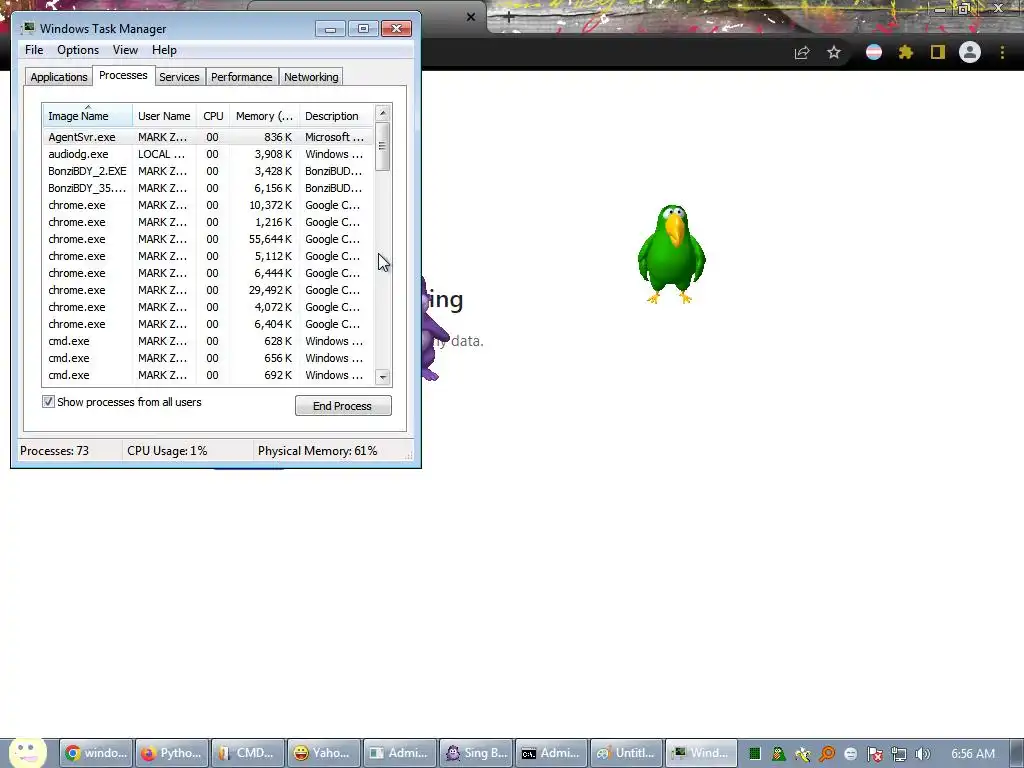Image resolution: width=1024 pixels, height=768 pixels.
Task: Open the Options menu in Task Manager
Action: (x=78, y=50)
